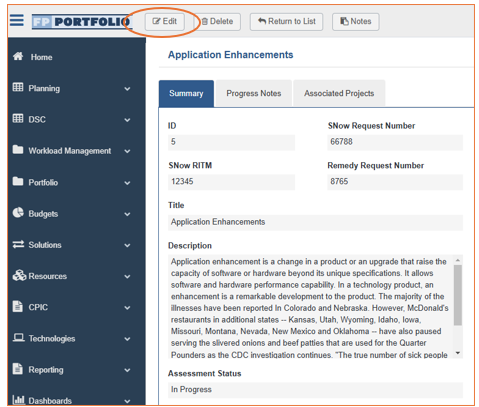Switch to the Progress Notes tab
Screen dimensions: 479x407
pos(254,93)
